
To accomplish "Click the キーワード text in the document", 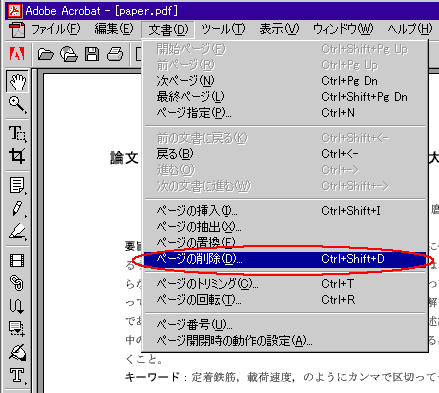I will click(x=152, y=377).
